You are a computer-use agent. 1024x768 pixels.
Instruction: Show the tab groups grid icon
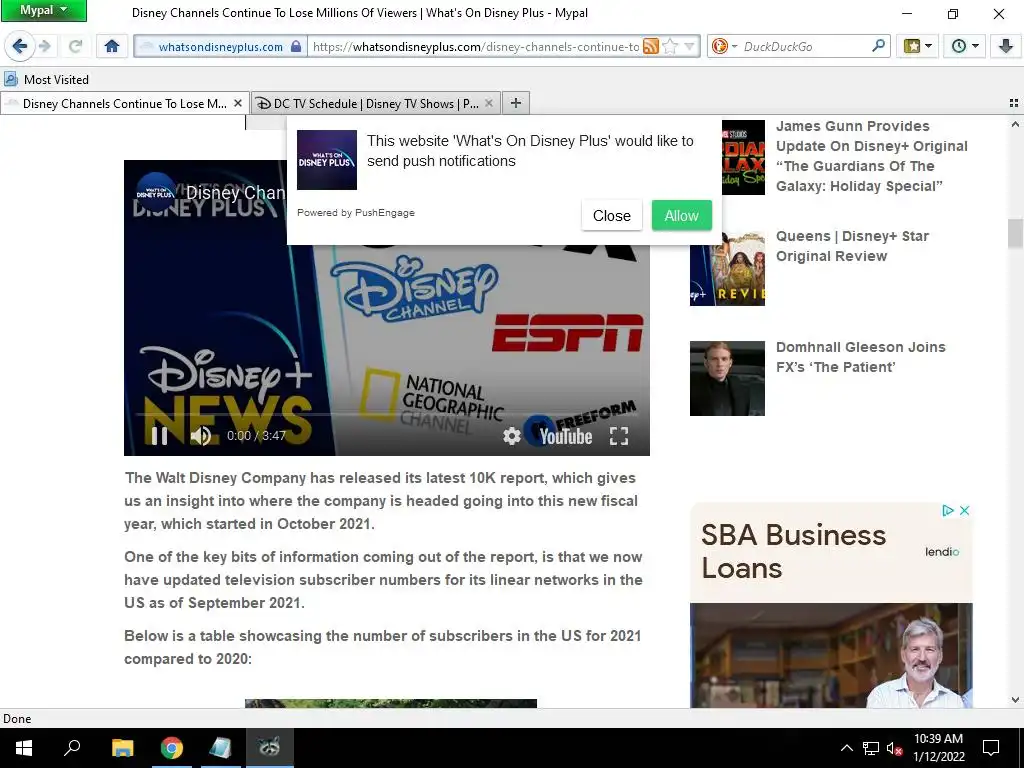[1014, 103]
